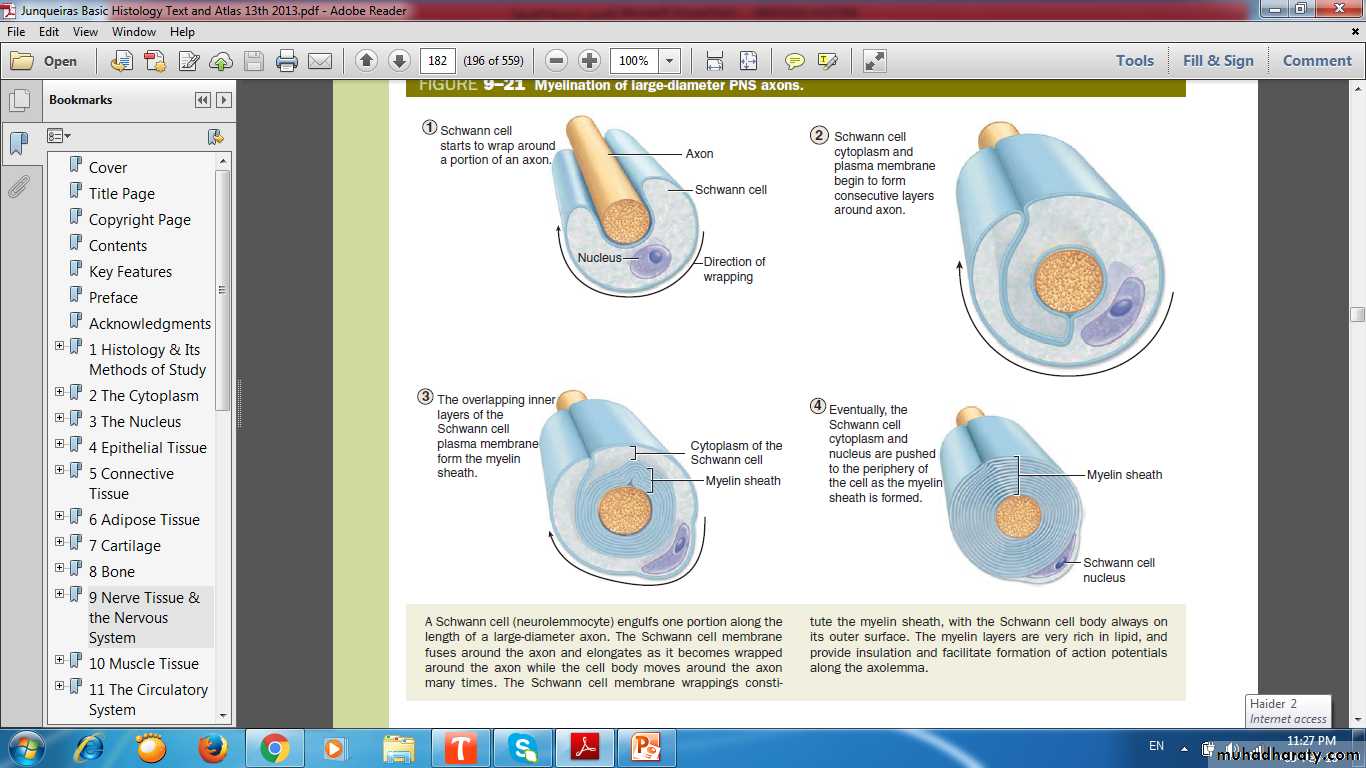Go to previous page with up arrow
This screenshot has width=1366, height=768.
[x=366, y=61]
